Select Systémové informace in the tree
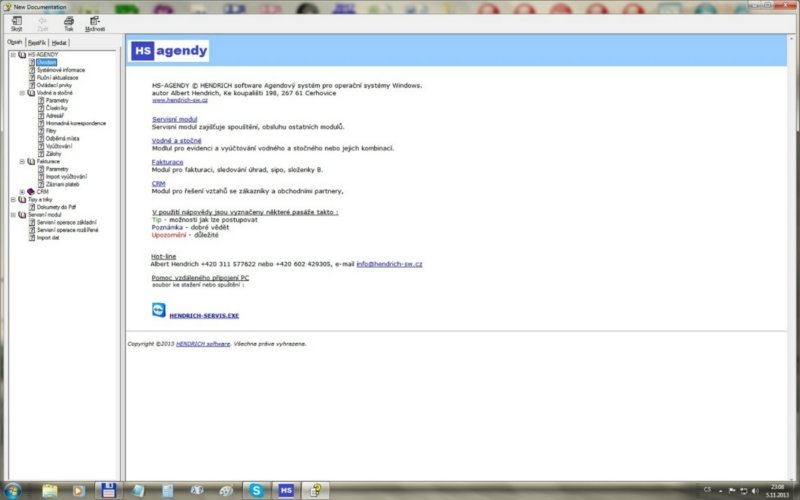Screen dimensions: 800x500 [61, 70]
